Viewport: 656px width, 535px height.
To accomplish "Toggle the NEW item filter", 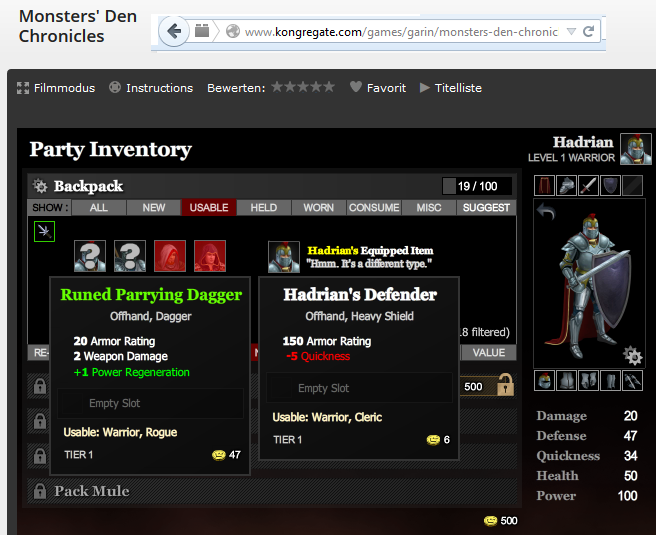I will coord(154,208).
